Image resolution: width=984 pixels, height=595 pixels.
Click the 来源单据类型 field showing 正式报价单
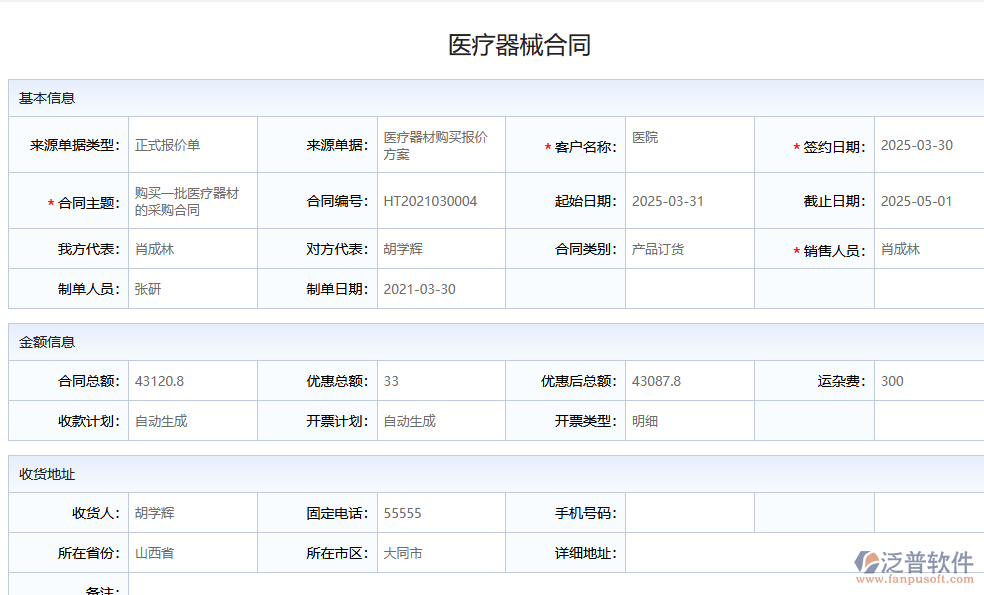193,145
